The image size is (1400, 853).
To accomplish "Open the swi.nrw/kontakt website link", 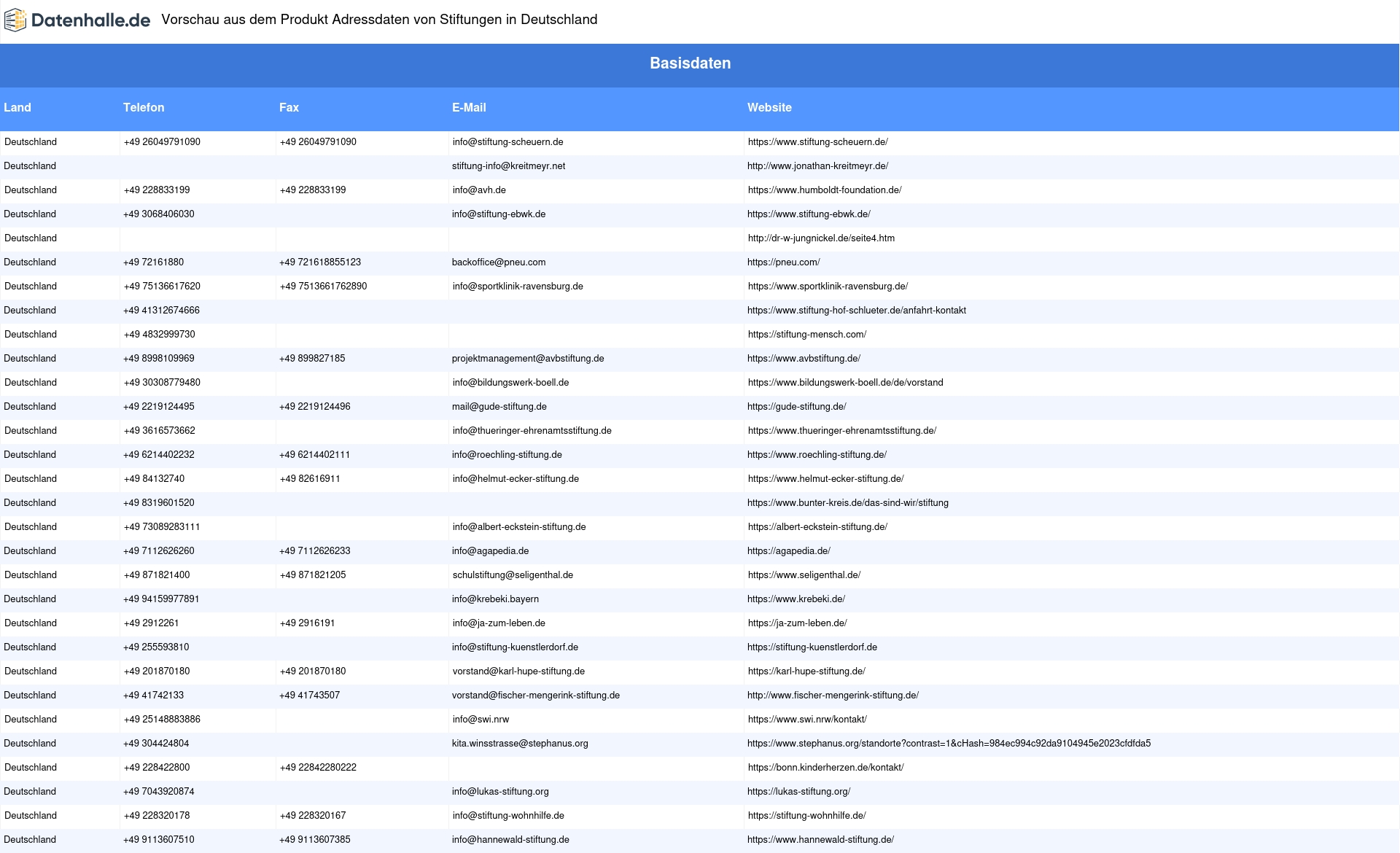I will 807,720.
